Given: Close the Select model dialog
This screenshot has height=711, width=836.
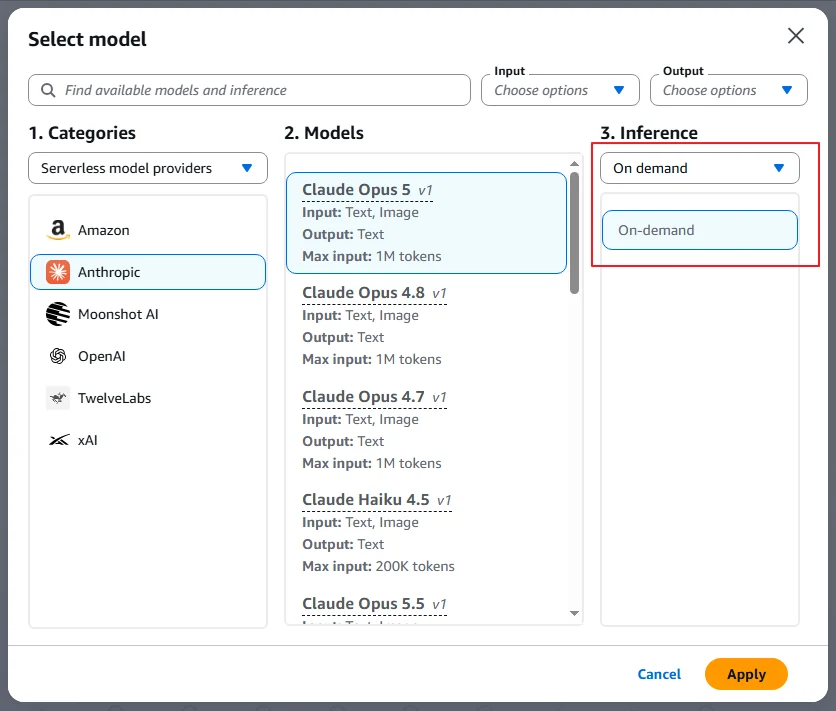Looking at the screenshot, I should [795, 36].
